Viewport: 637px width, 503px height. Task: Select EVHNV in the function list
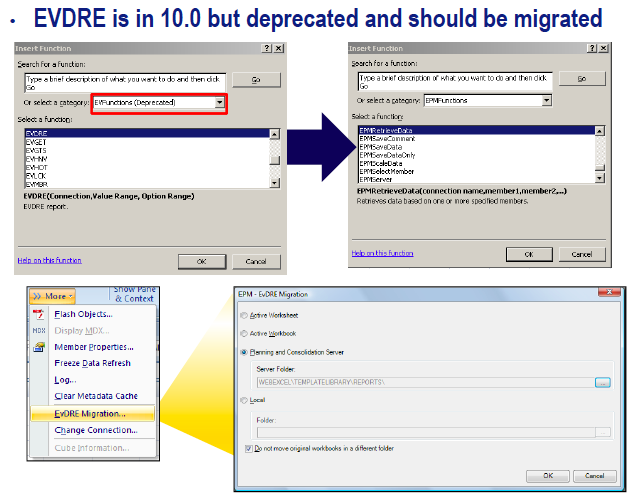147,159
